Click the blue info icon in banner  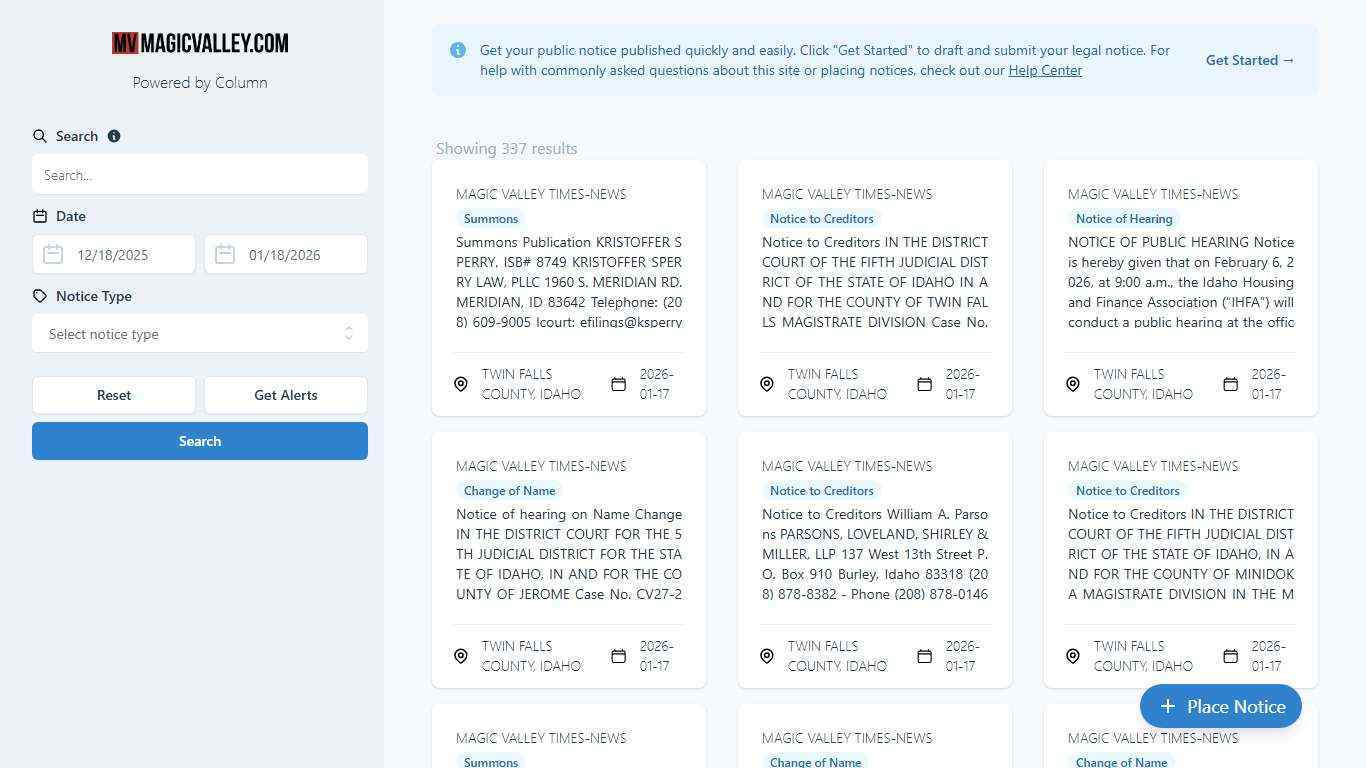pos(458,50)
